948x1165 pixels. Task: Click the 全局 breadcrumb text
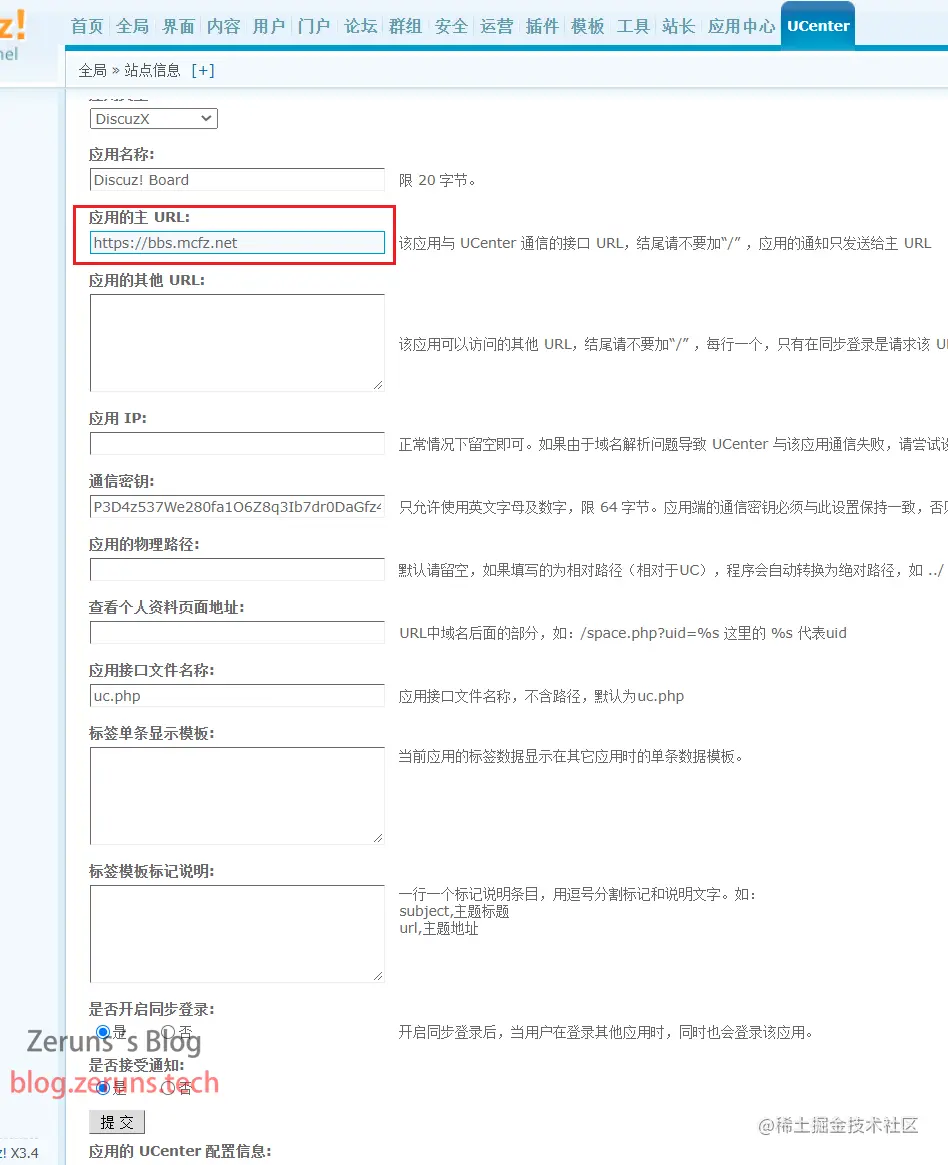tap(92, 70)
